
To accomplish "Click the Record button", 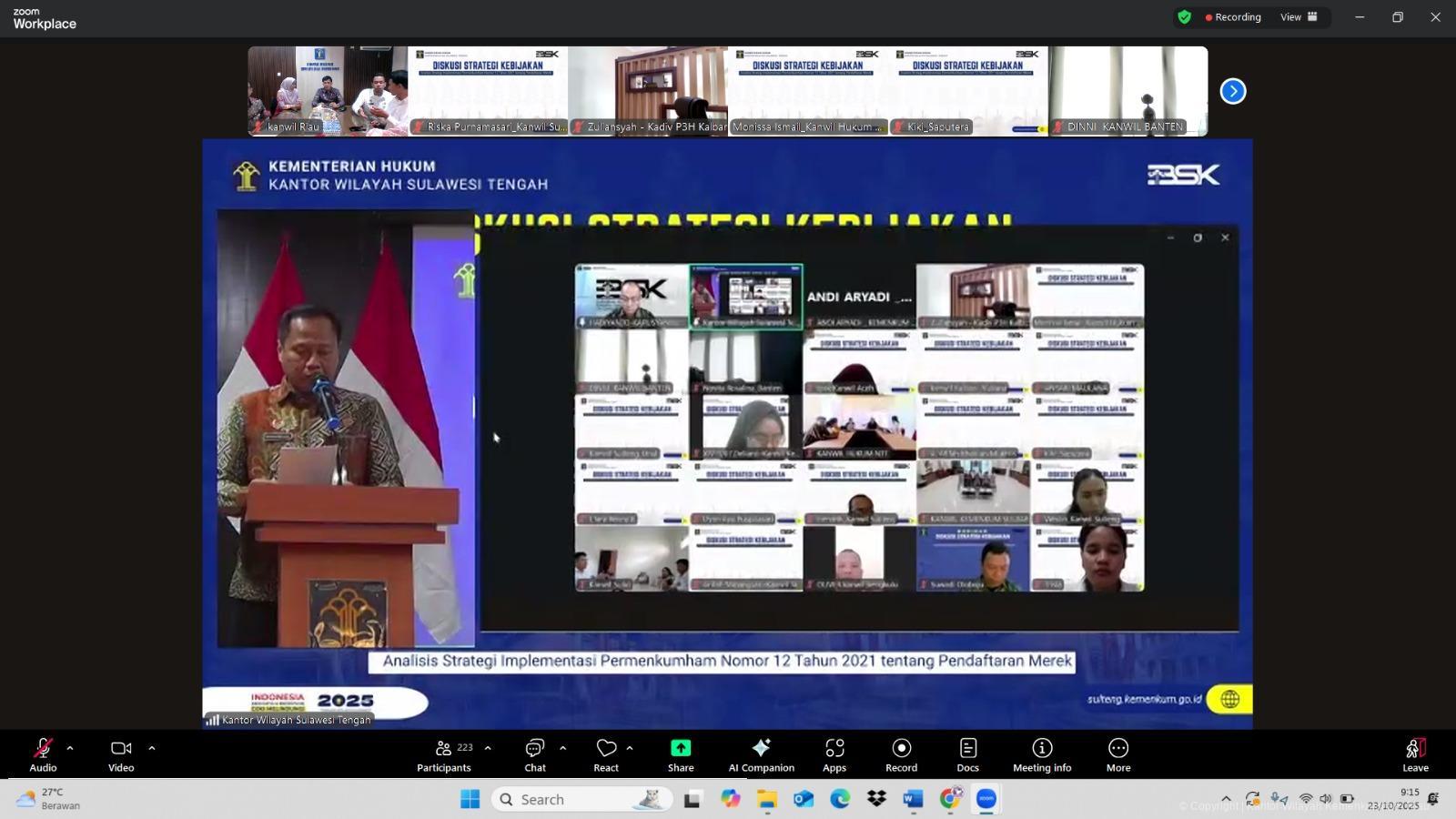I will (x=901, y=753).
